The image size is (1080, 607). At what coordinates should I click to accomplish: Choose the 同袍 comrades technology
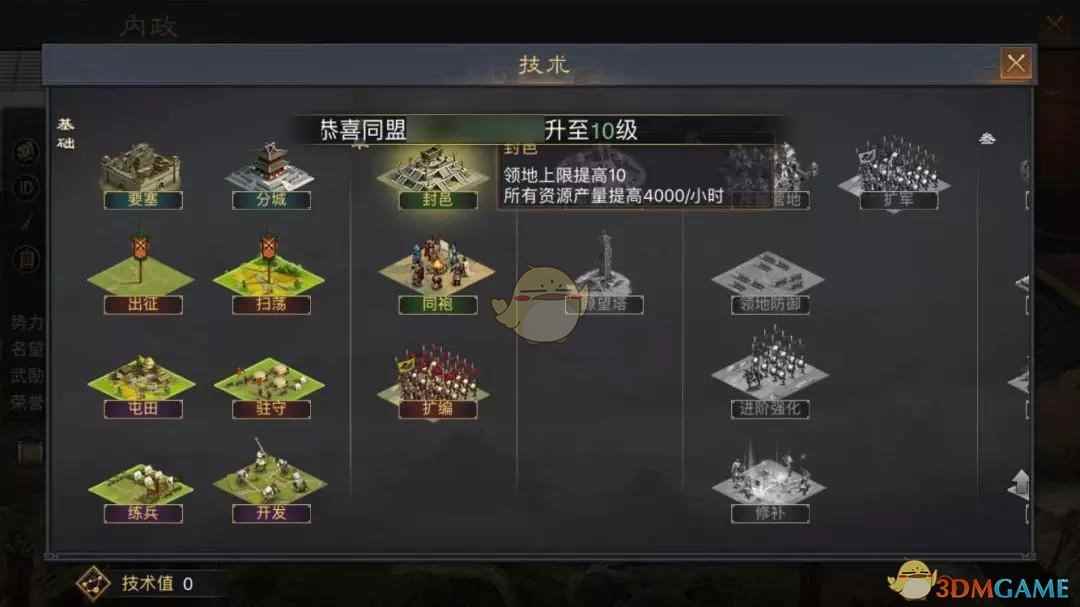[437, 276]
